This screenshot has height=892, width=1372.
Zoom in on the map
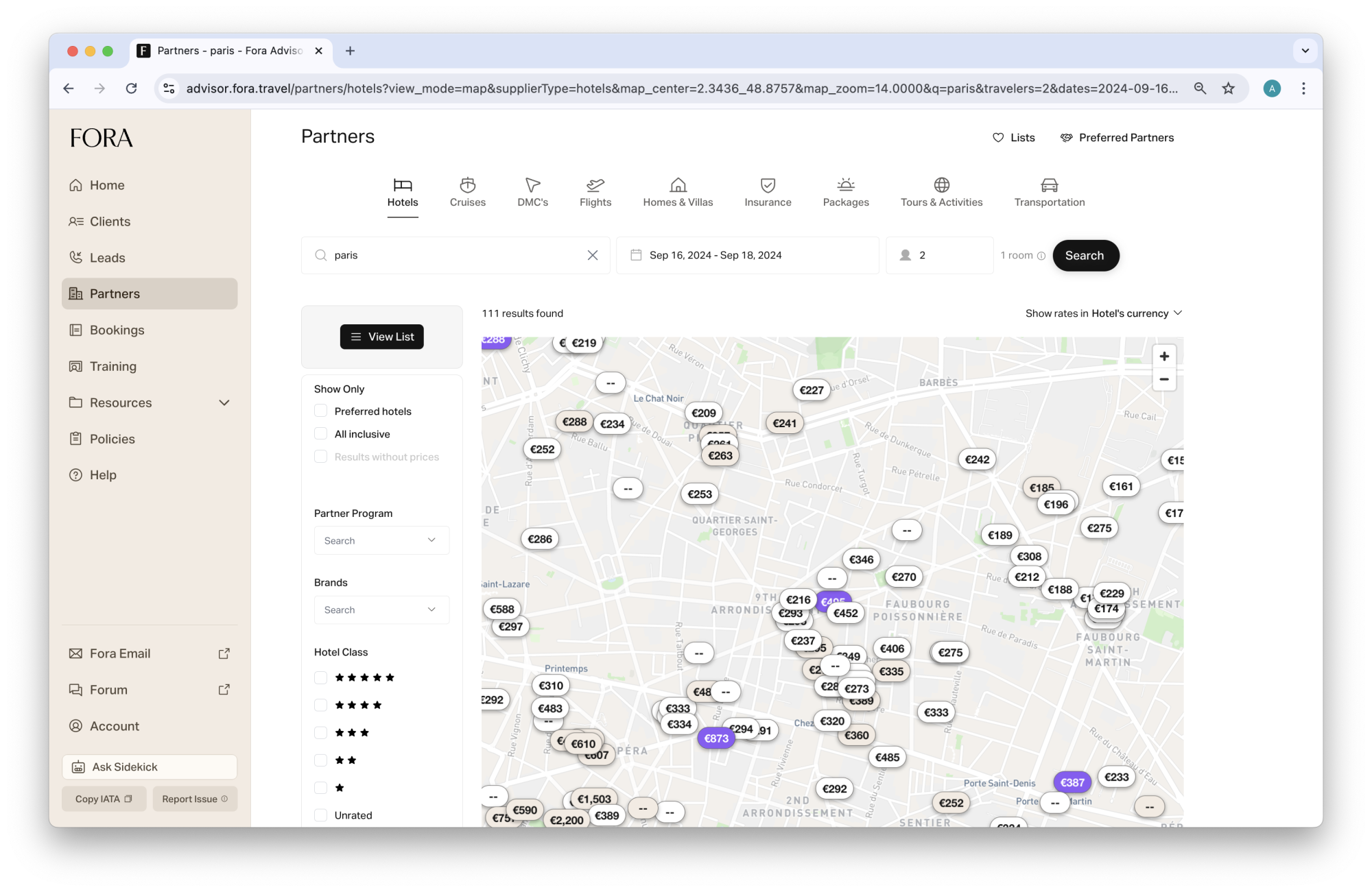click(1163, 356)
